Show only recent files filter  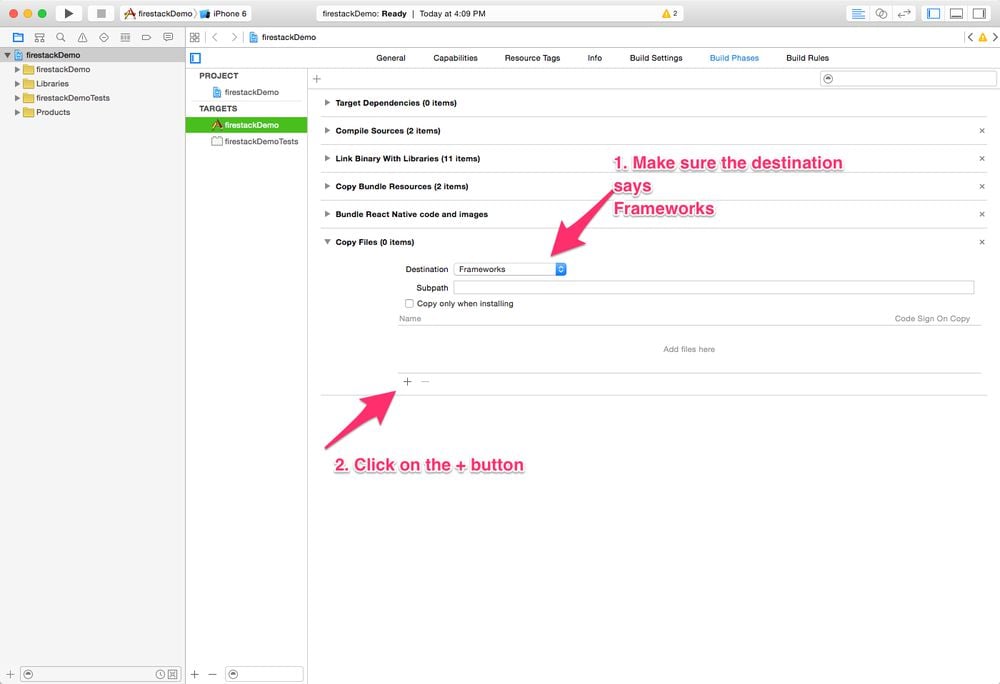160,674
